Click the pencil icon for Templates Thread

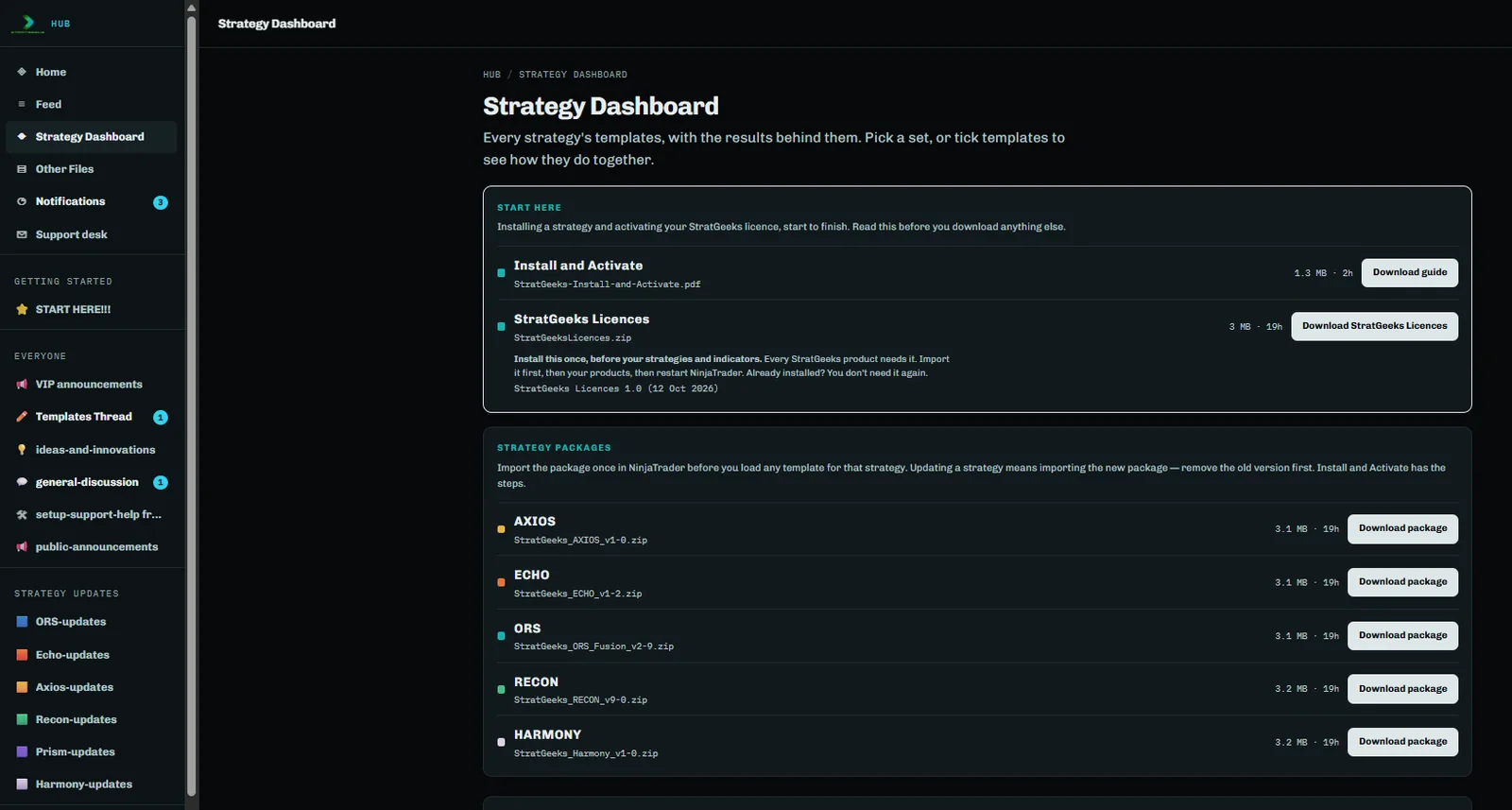click(22, 417)
